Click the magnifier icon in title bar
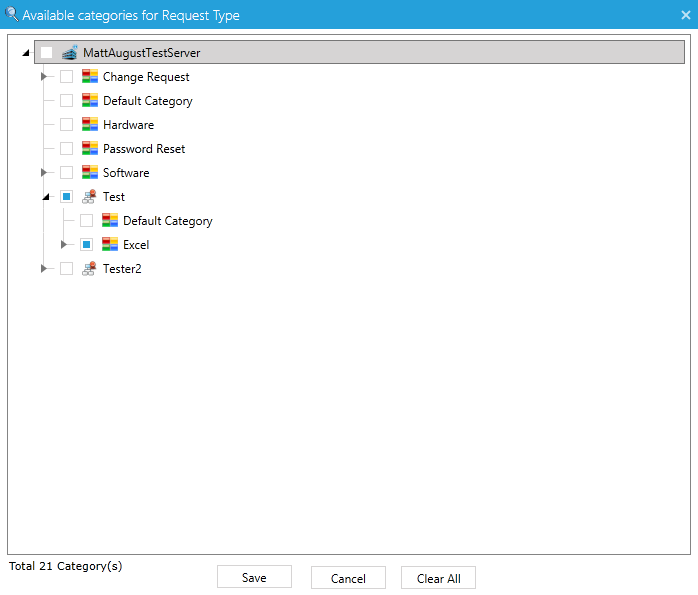Viewport: 698px width, 595px height. click(x=11, y=14)
